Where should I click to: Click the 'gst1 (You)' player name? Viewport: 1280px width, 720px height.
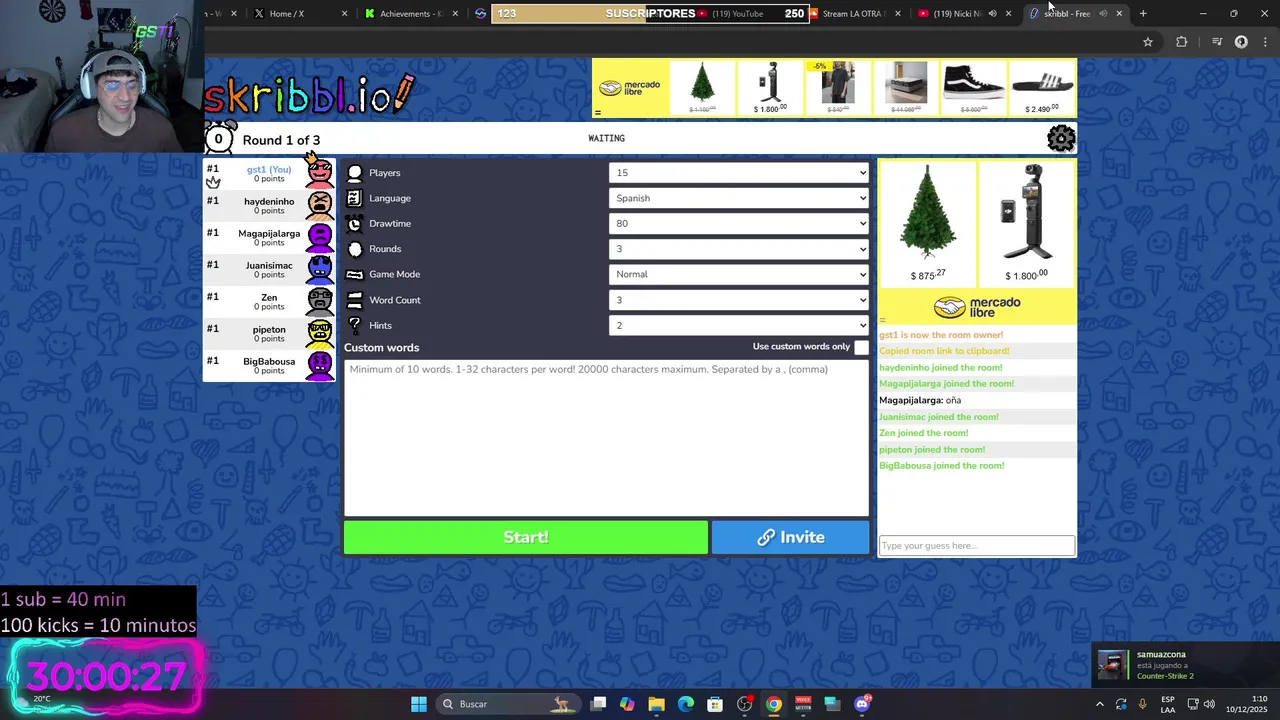[x=269, y=169]
